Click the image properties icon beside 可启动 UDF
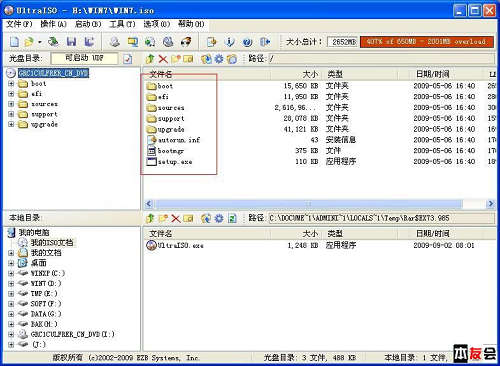Screen dimensions: 500x366 pos(128,59)
